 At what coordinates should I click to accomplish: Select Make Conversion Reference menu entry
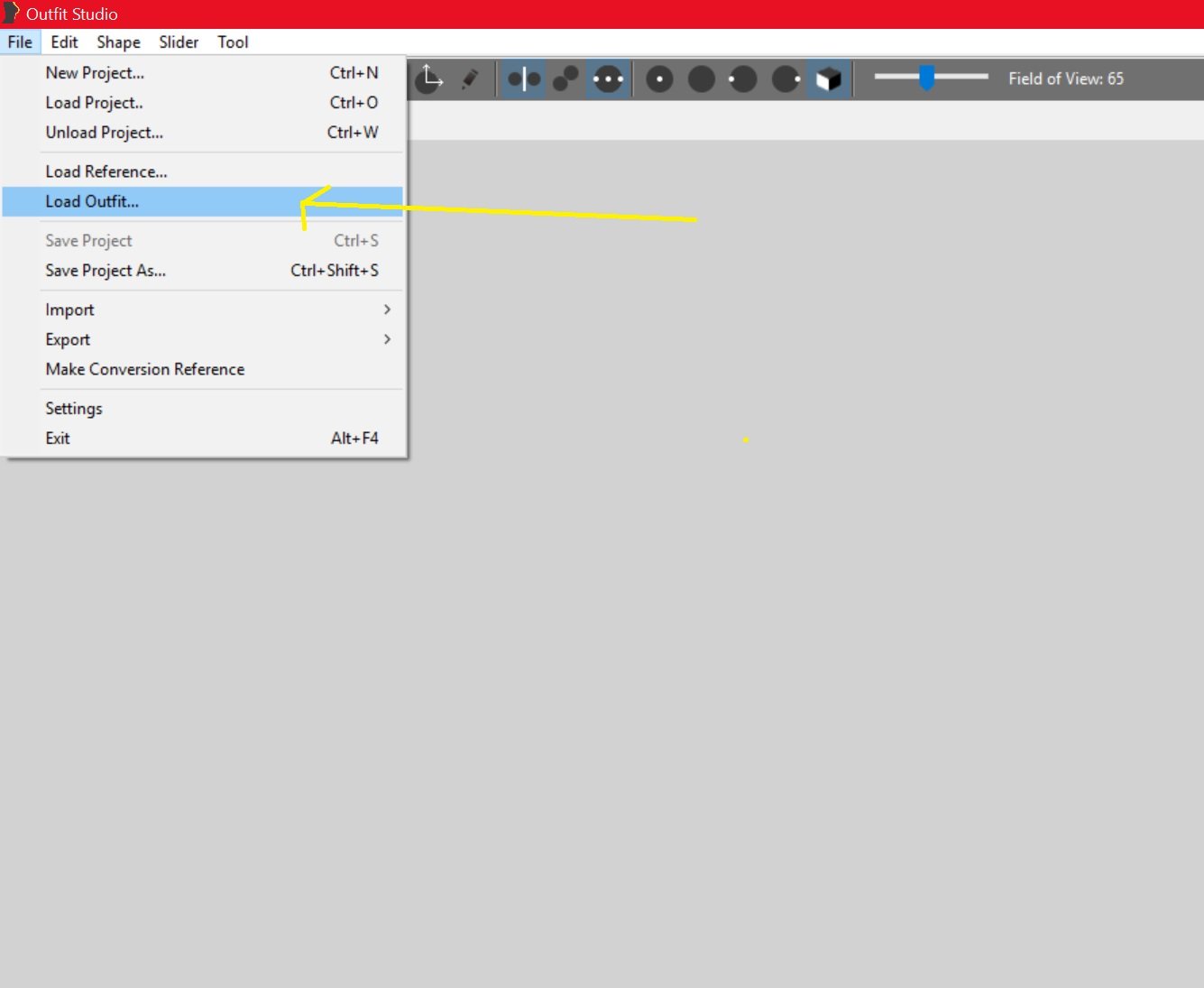(x=203, y=369)
